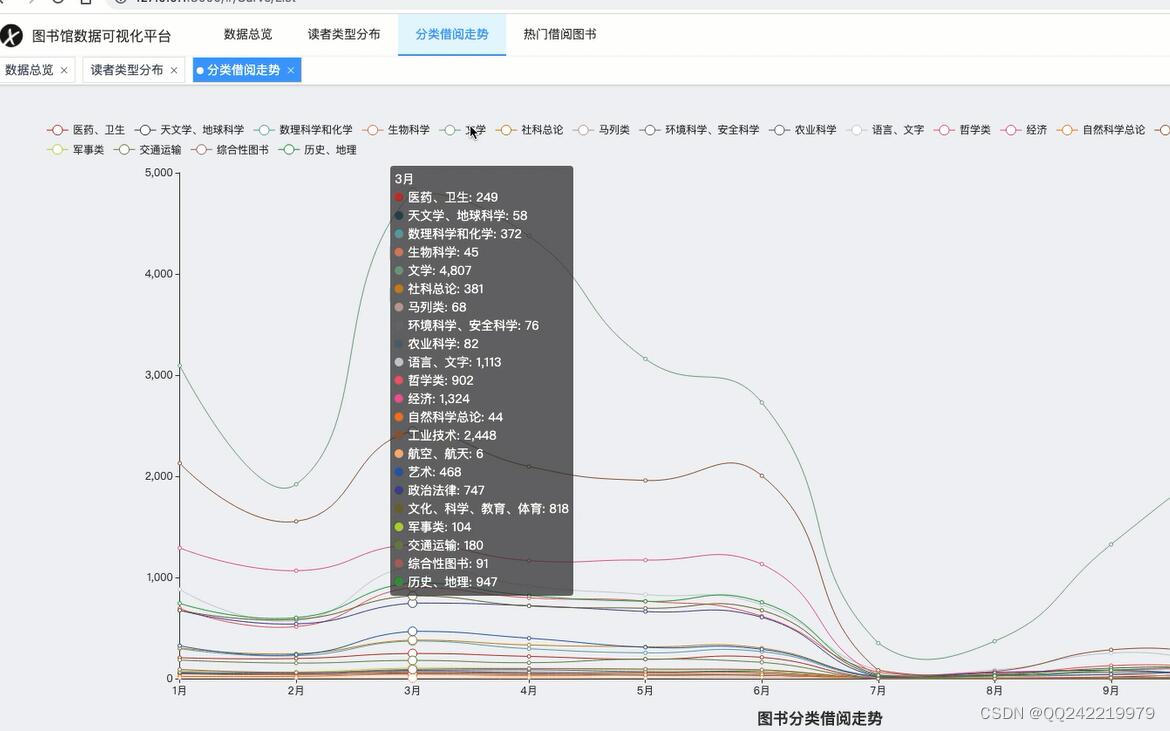Click the 经济 data point at 6月
Image resolution: width=1170 pixels, height=731 pixels.
point(762,564)
